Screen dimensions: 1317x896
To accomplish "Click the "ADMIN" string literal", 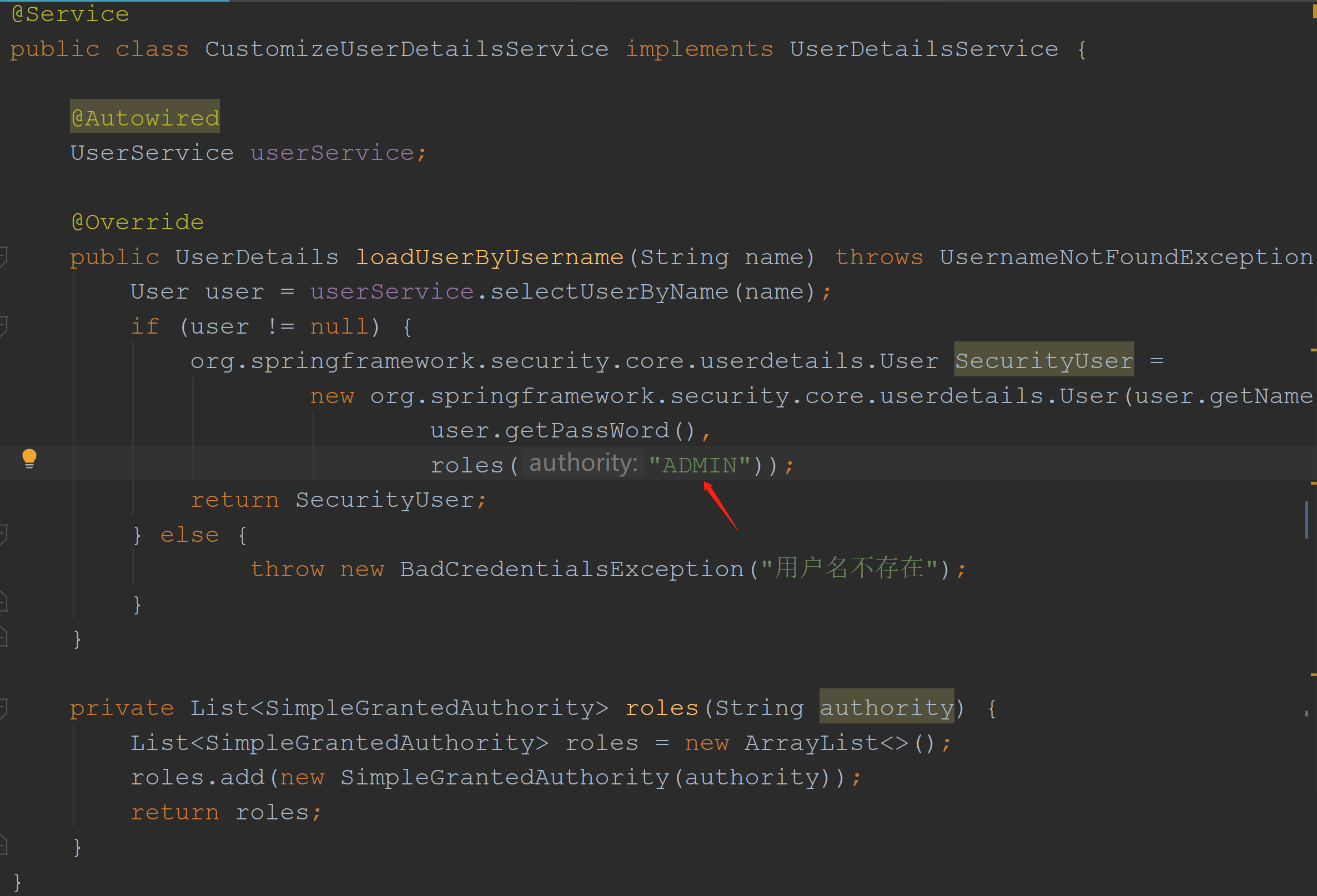I will (x=699, y=465).
